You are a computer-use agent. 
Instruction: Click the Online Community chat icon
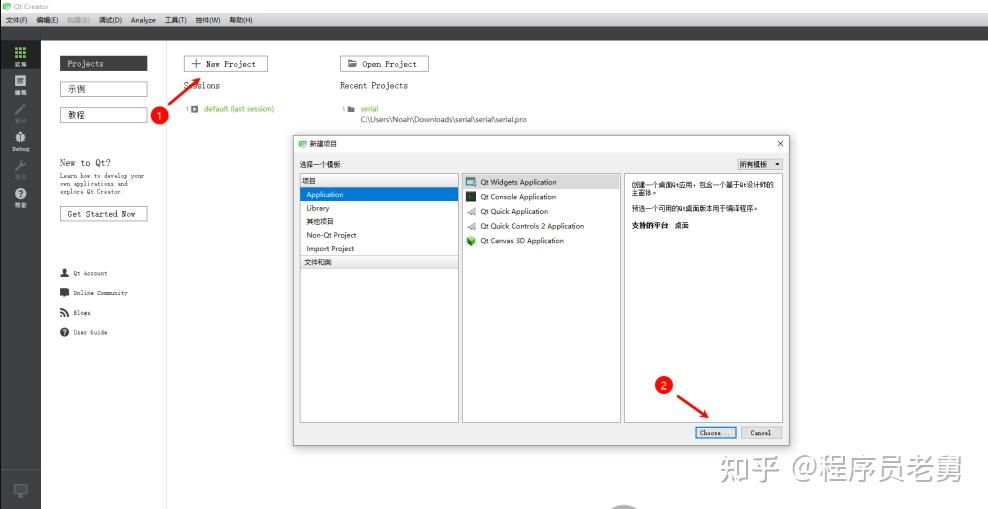pos(64,292)
